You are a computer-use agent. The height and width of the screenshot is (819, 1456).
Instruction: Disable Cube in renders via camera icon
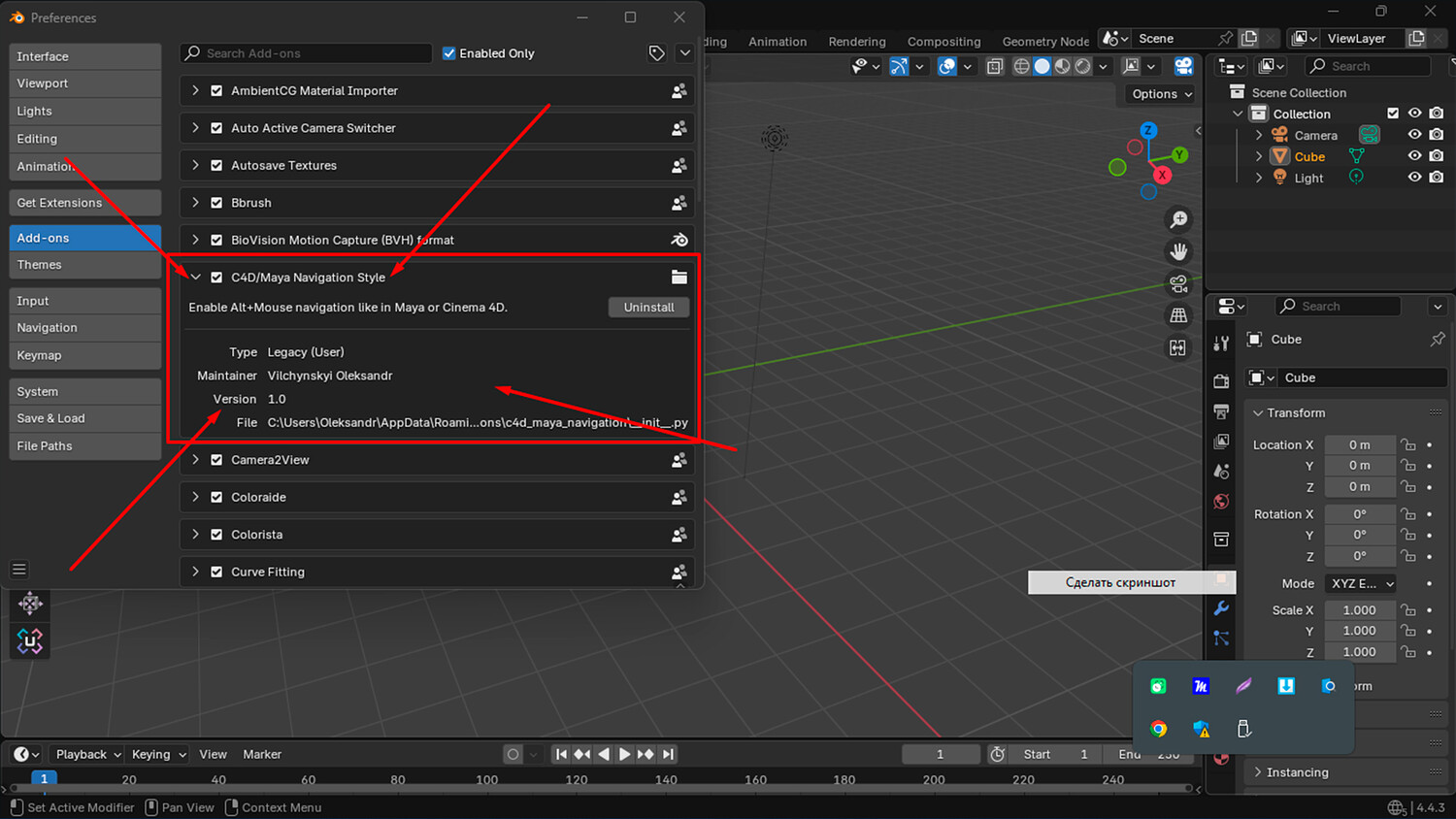[x=1437, y=156]
